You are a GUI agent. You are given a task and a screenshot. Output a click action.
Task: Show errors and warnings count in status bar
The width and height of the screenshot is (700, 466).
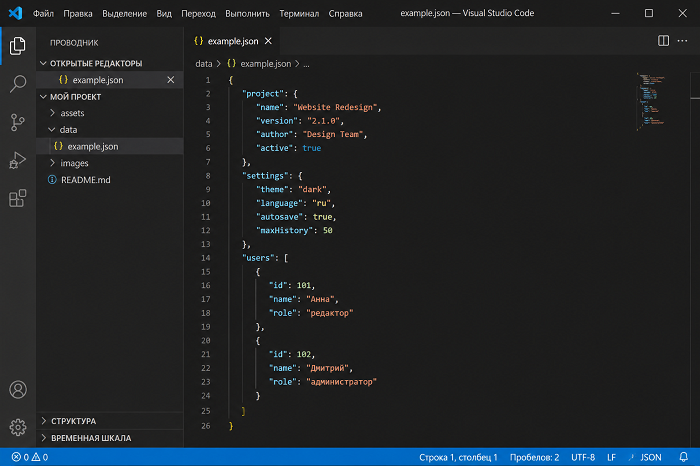tap(30, 457)
